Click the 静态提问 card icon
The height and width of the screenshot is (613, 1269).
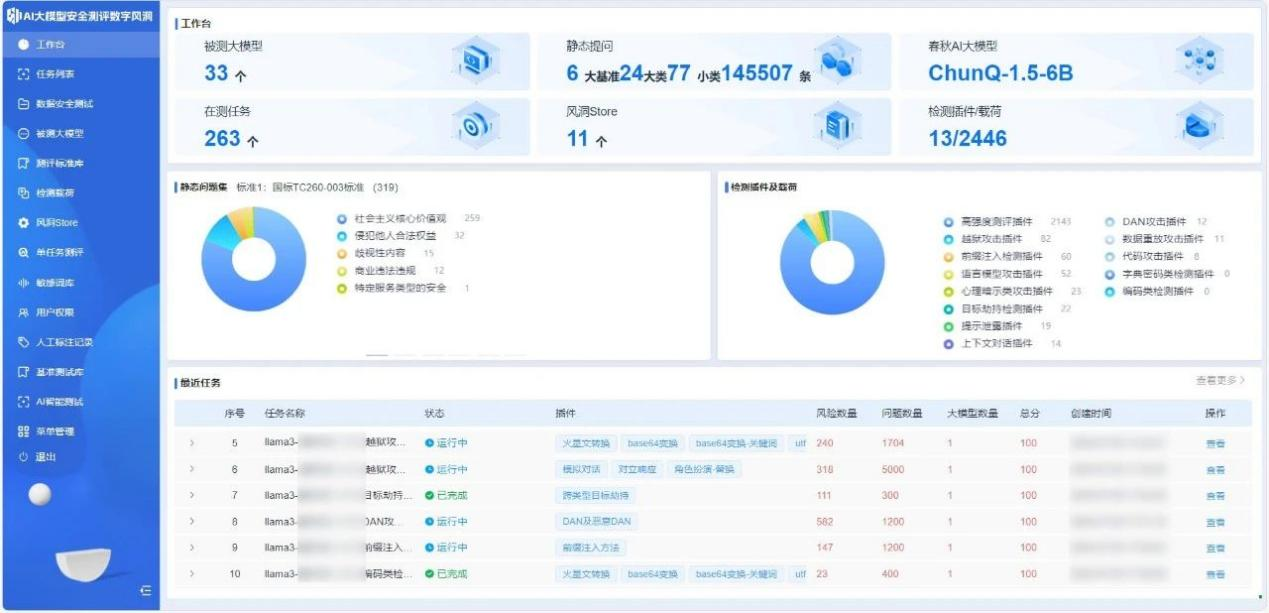(834, 62)
